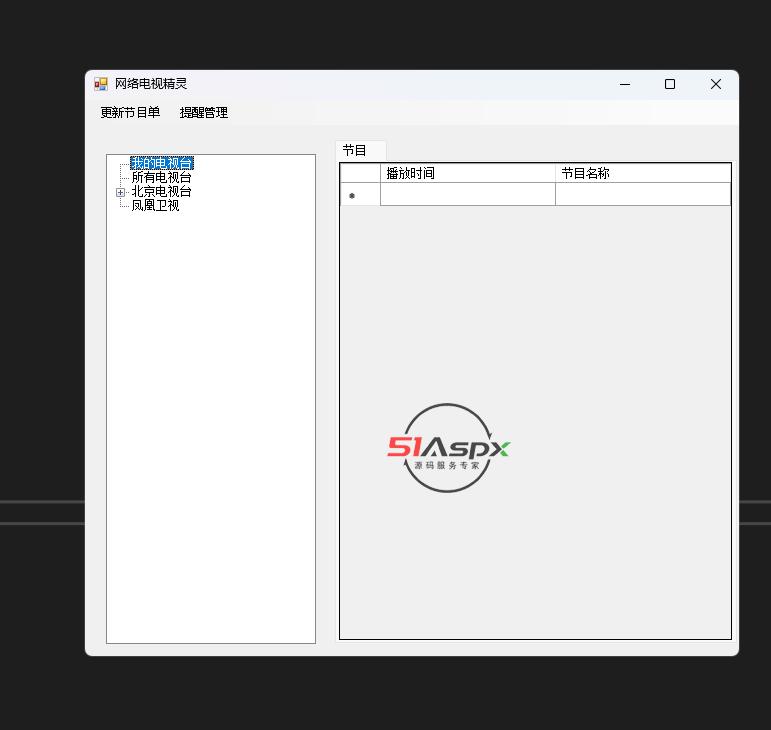Maximize the 网络电视精灵 window
The height and width of the screenshot is (730, 771).
670,85
